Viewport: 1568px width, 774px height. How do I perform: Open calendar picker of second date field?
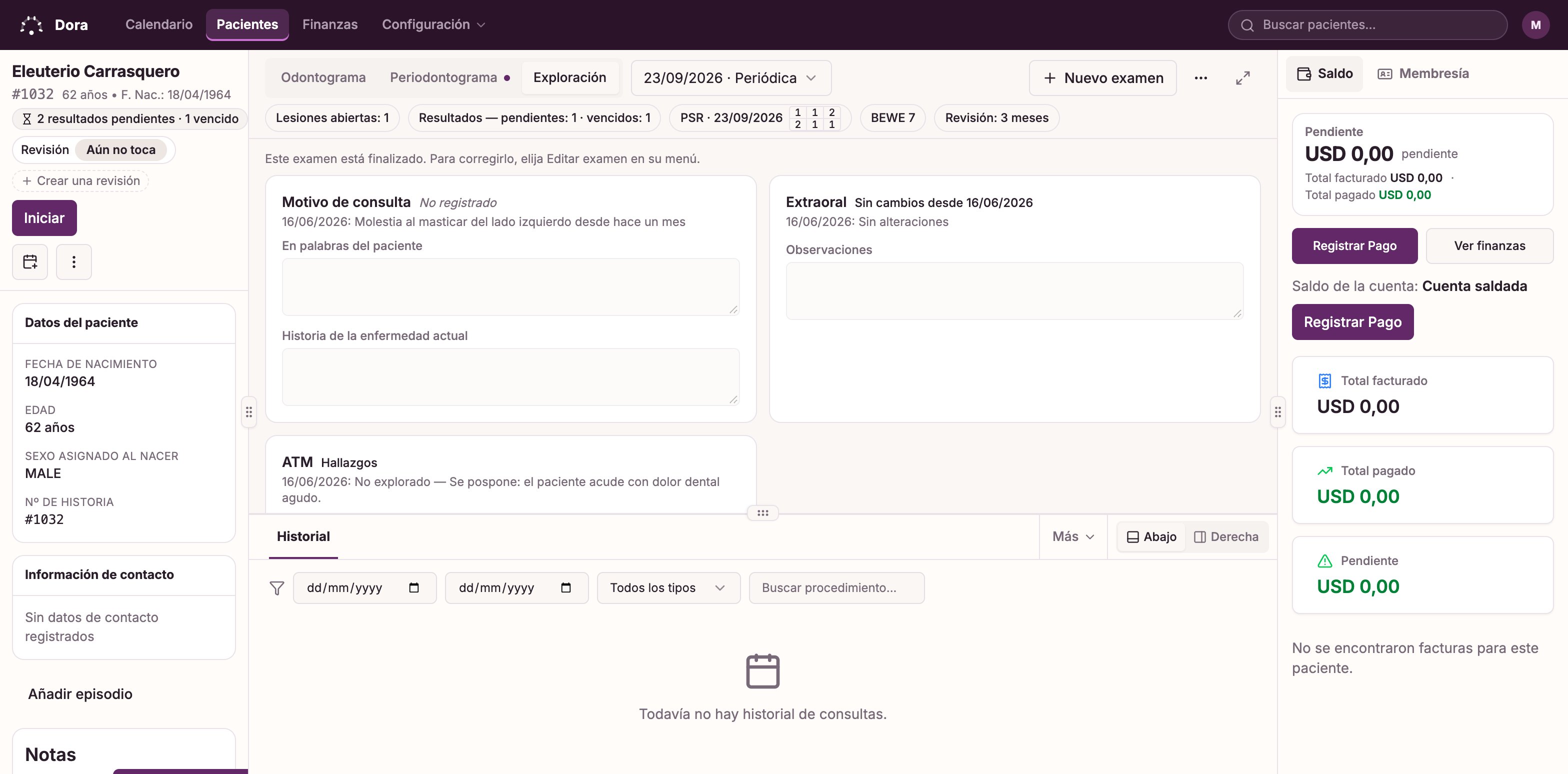565,588
